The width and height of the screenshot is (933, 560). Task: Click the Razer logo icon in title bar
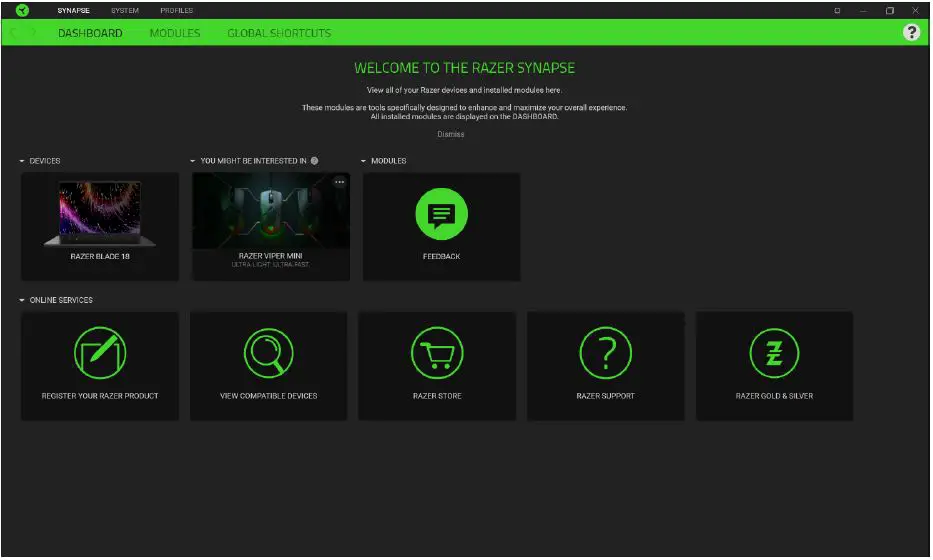click(x=22, y=10)
